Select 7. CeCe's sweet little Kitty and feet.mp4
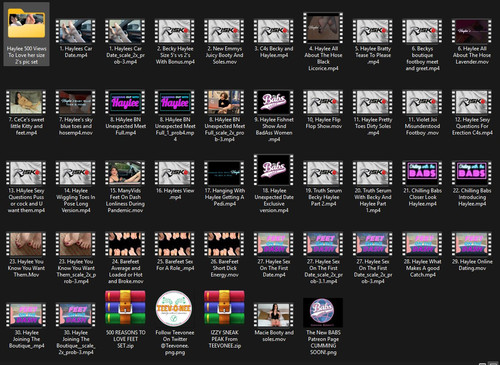The height and width of the screenshot is (365, 500). coord(26,102)
